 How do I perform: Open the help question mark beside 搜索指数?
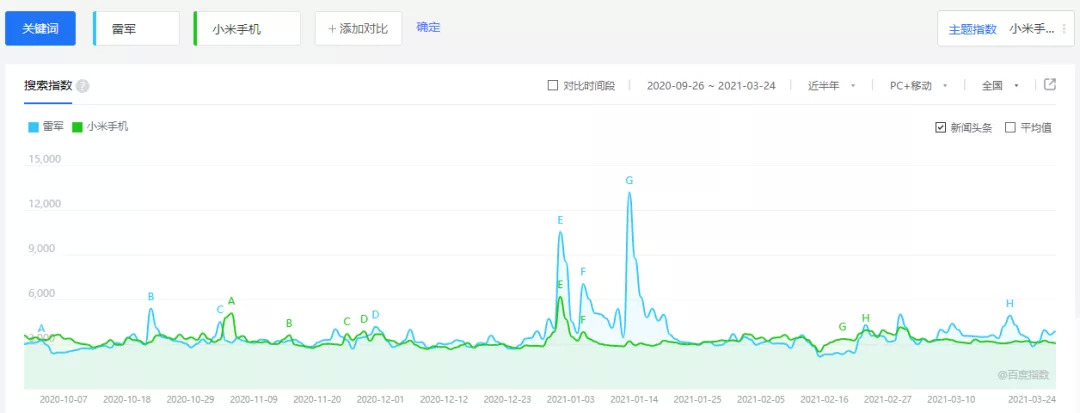[x=83, y=87]
